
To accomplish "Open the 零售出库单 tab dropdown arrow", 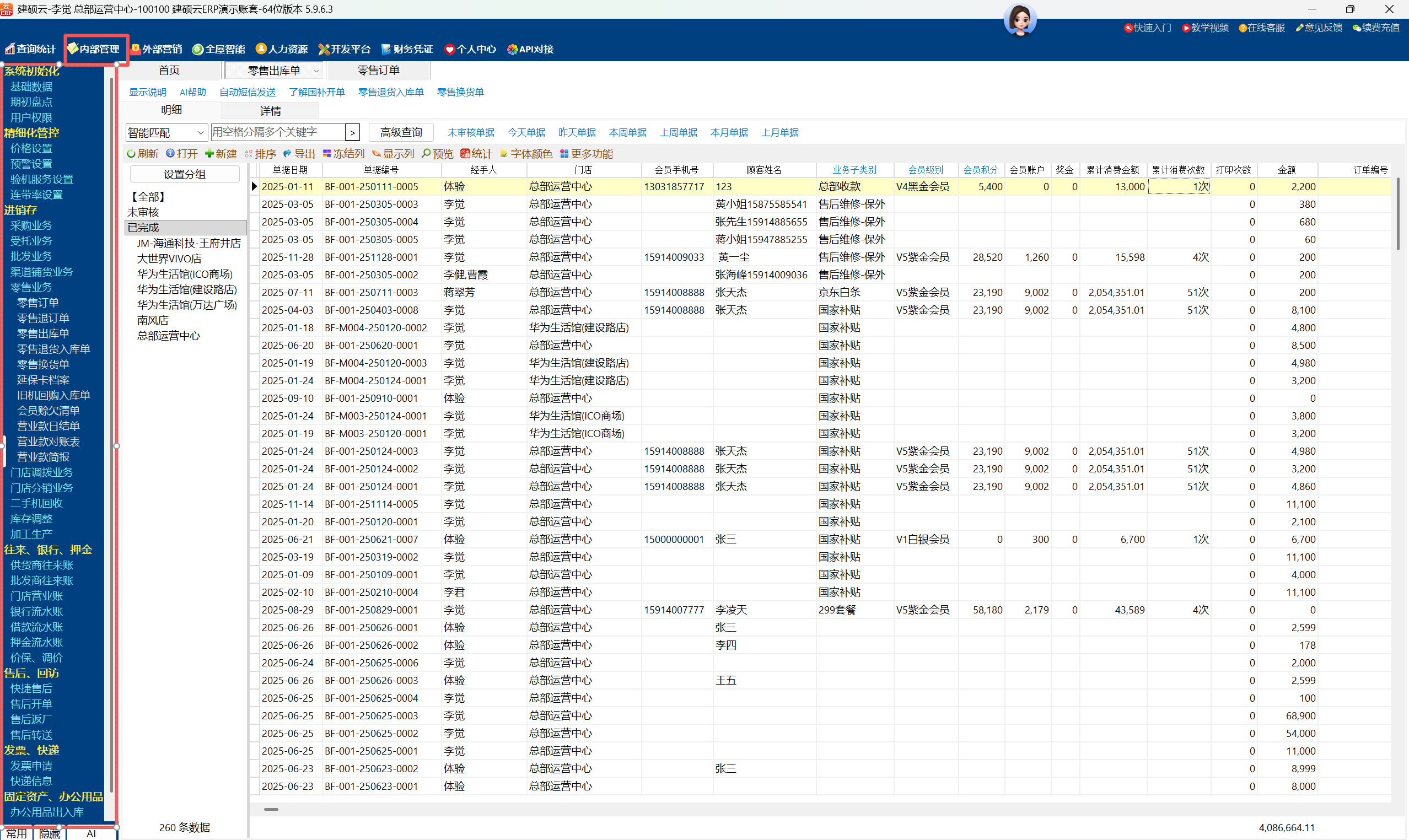I will (316, 71).
